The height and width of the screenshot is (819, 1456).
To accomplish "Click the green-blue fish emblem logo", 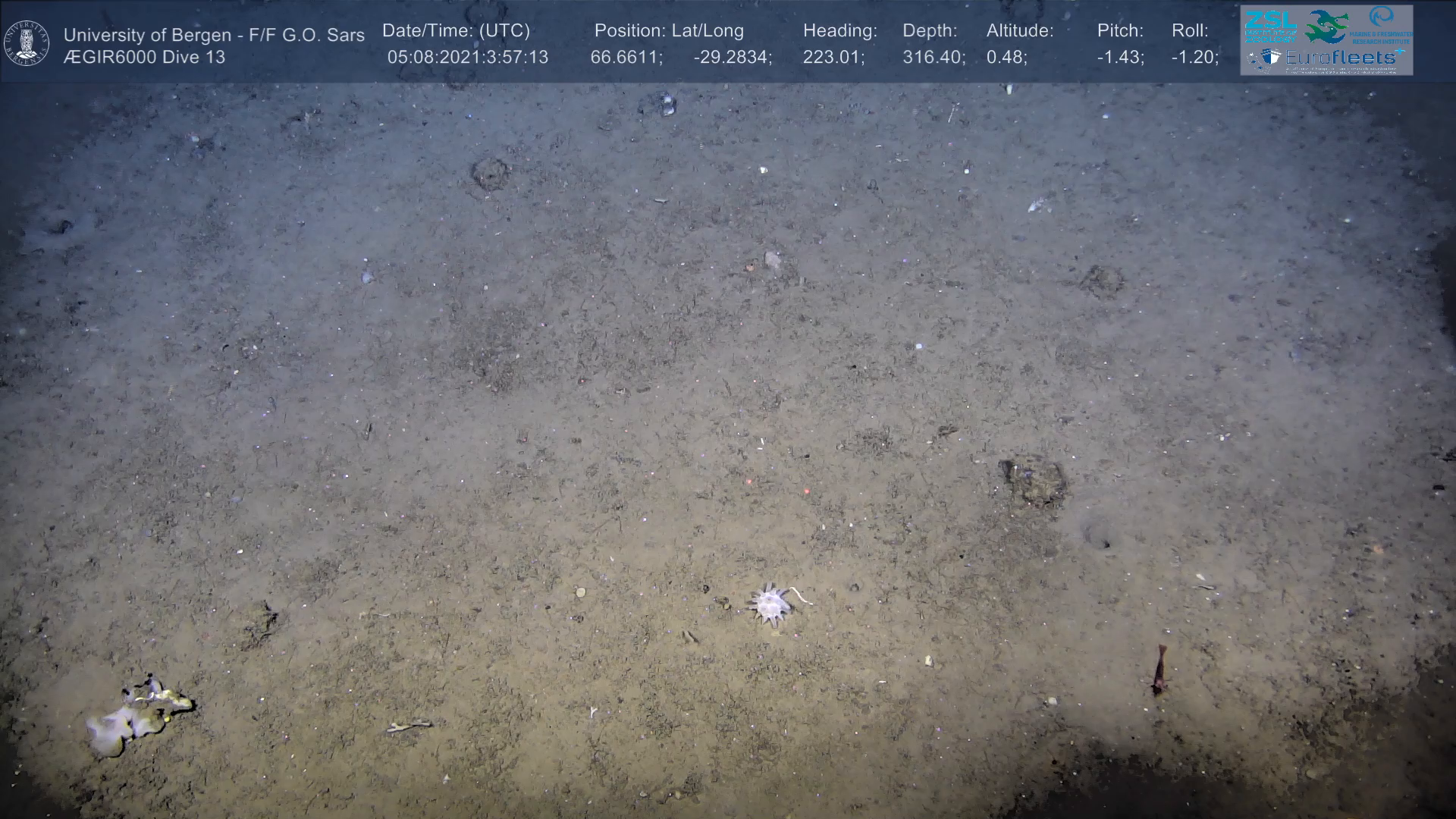I will 1326,27.
